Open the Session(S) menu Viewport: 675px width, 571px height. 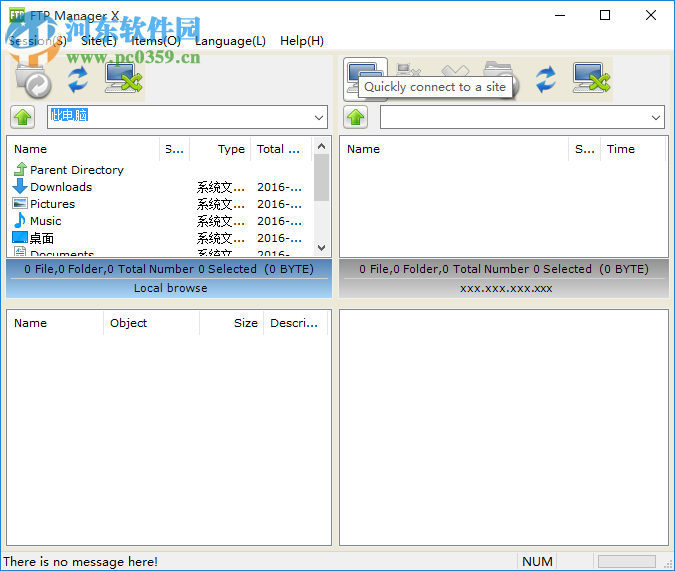38,41
